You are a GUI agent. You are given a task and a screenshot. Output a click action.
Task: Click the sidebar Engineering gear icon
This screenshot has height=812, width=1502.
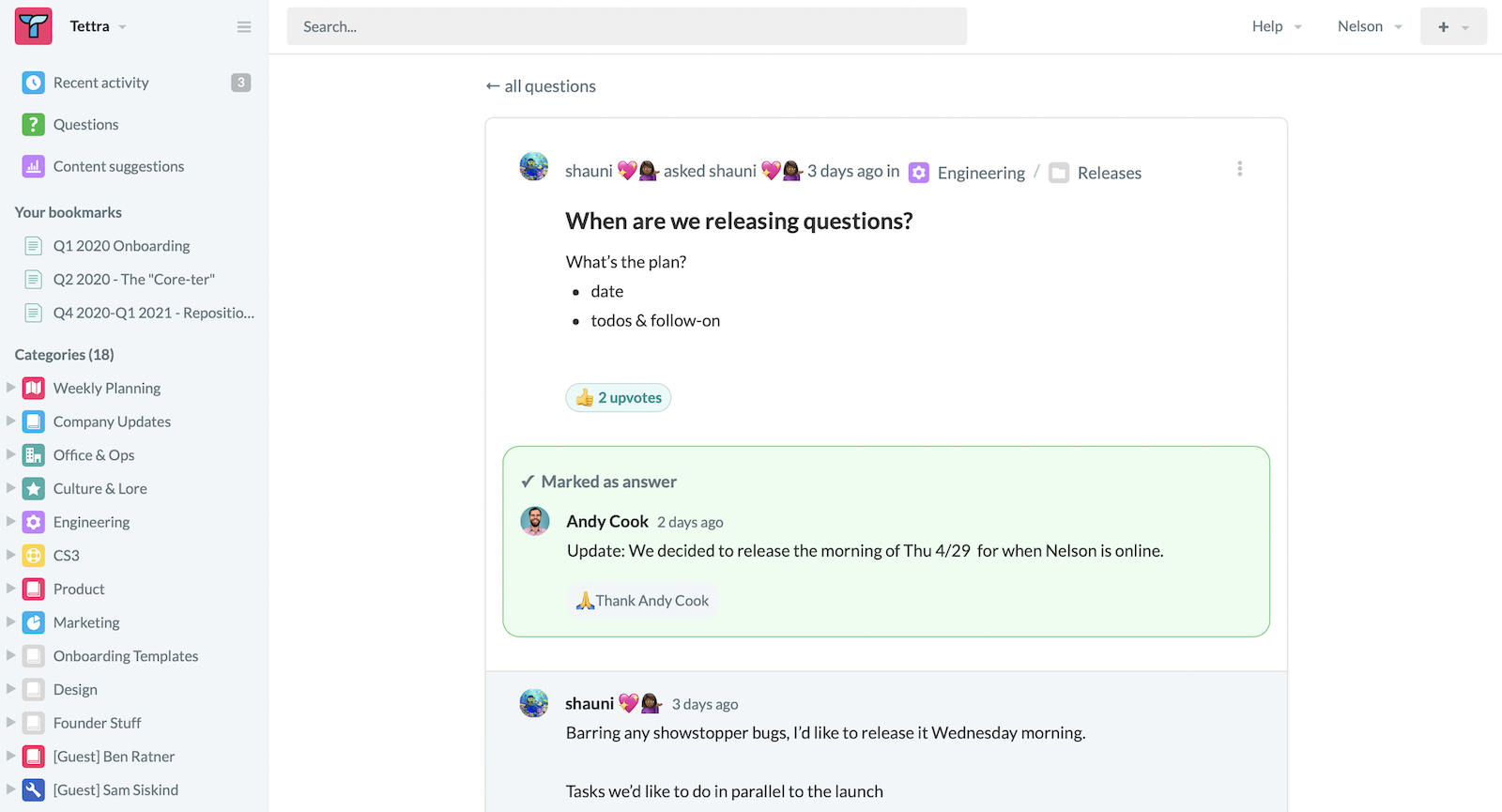(x=34, y=522)
